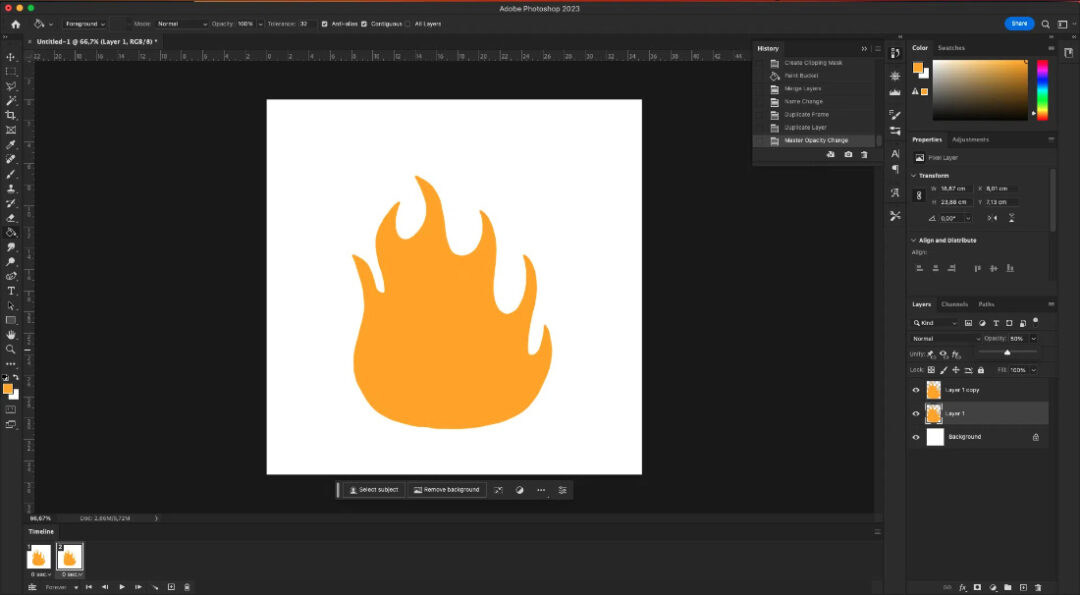The height and width of the screenshot is (595, 1080).
Task: Select the Crop tool
Action: tap(10, 115)
